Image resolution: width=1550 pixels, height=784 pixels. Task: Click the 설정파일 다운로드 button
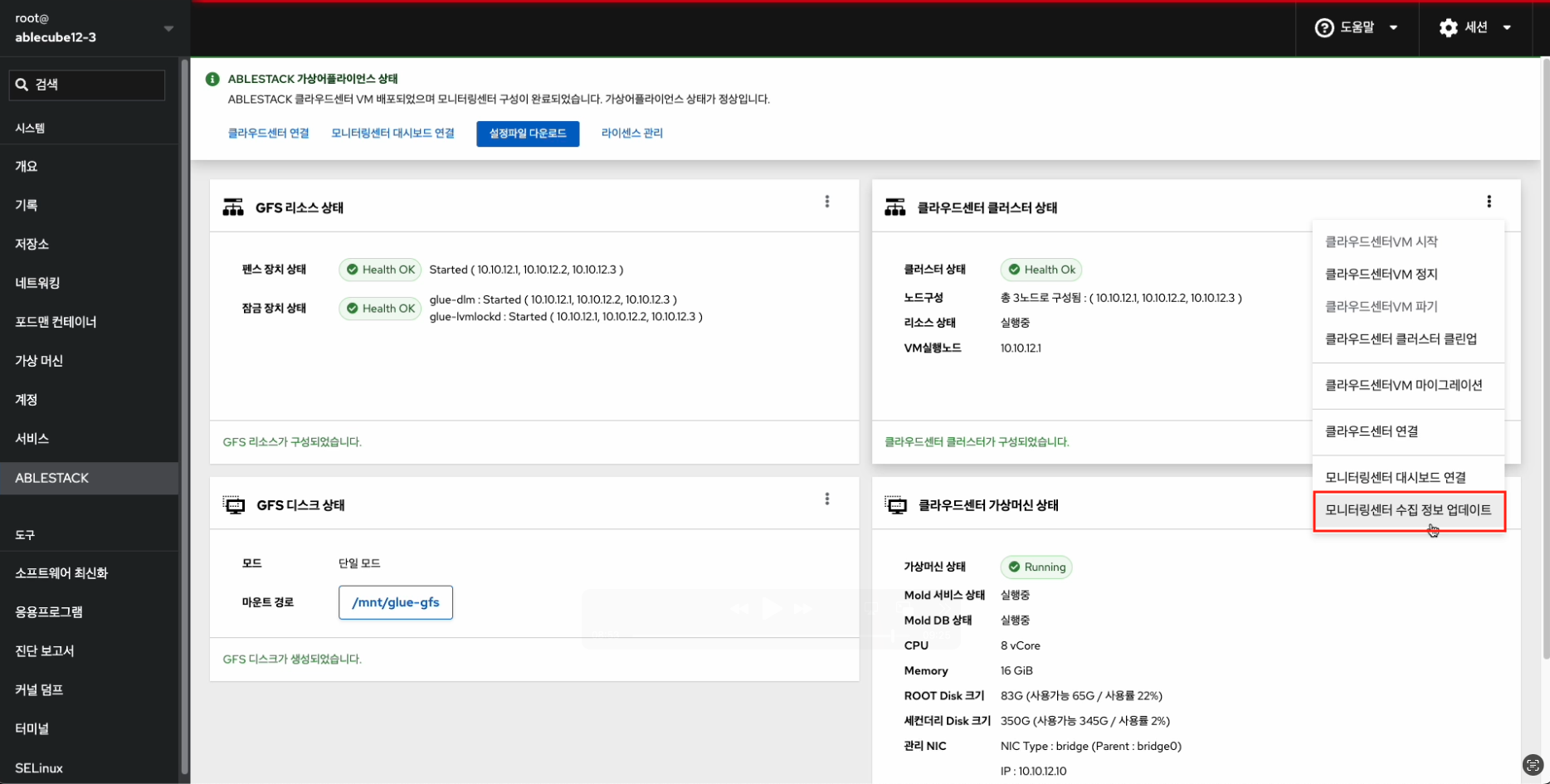527,134
